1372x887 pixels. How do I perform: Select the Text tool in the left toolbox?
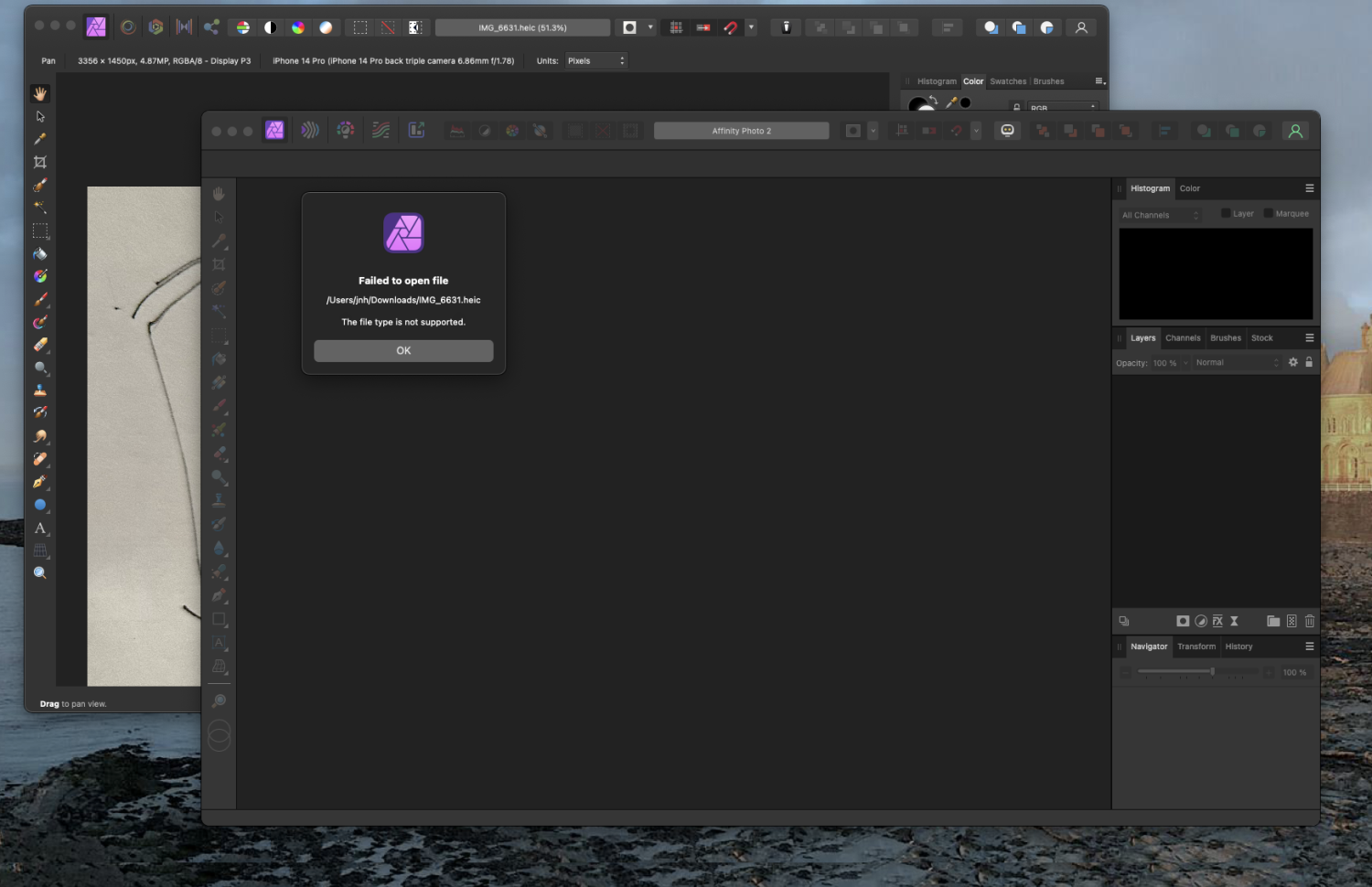(x=40, y=528)
